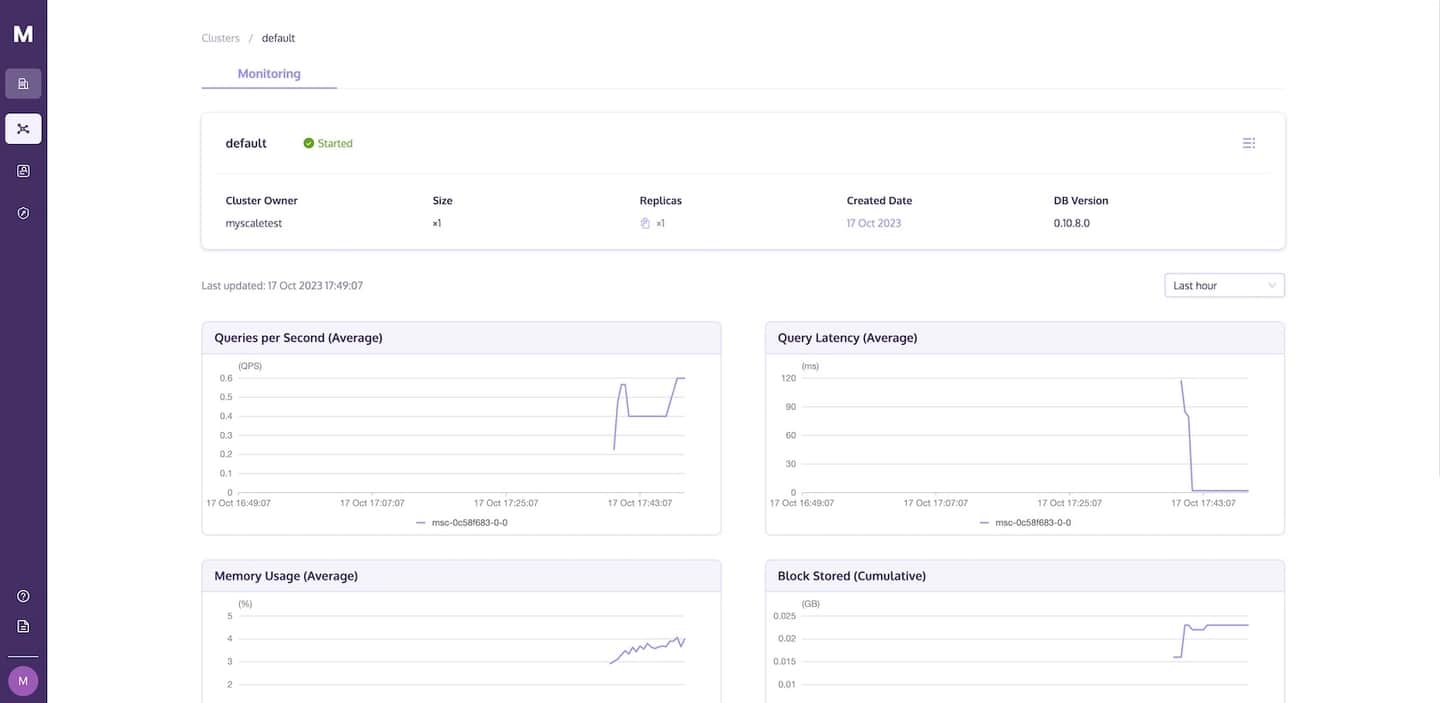The image size is (1440, 703).
Task: Open the SQL workspace sidebar icon
Action: pyautogui.click(x=23, y=84)
